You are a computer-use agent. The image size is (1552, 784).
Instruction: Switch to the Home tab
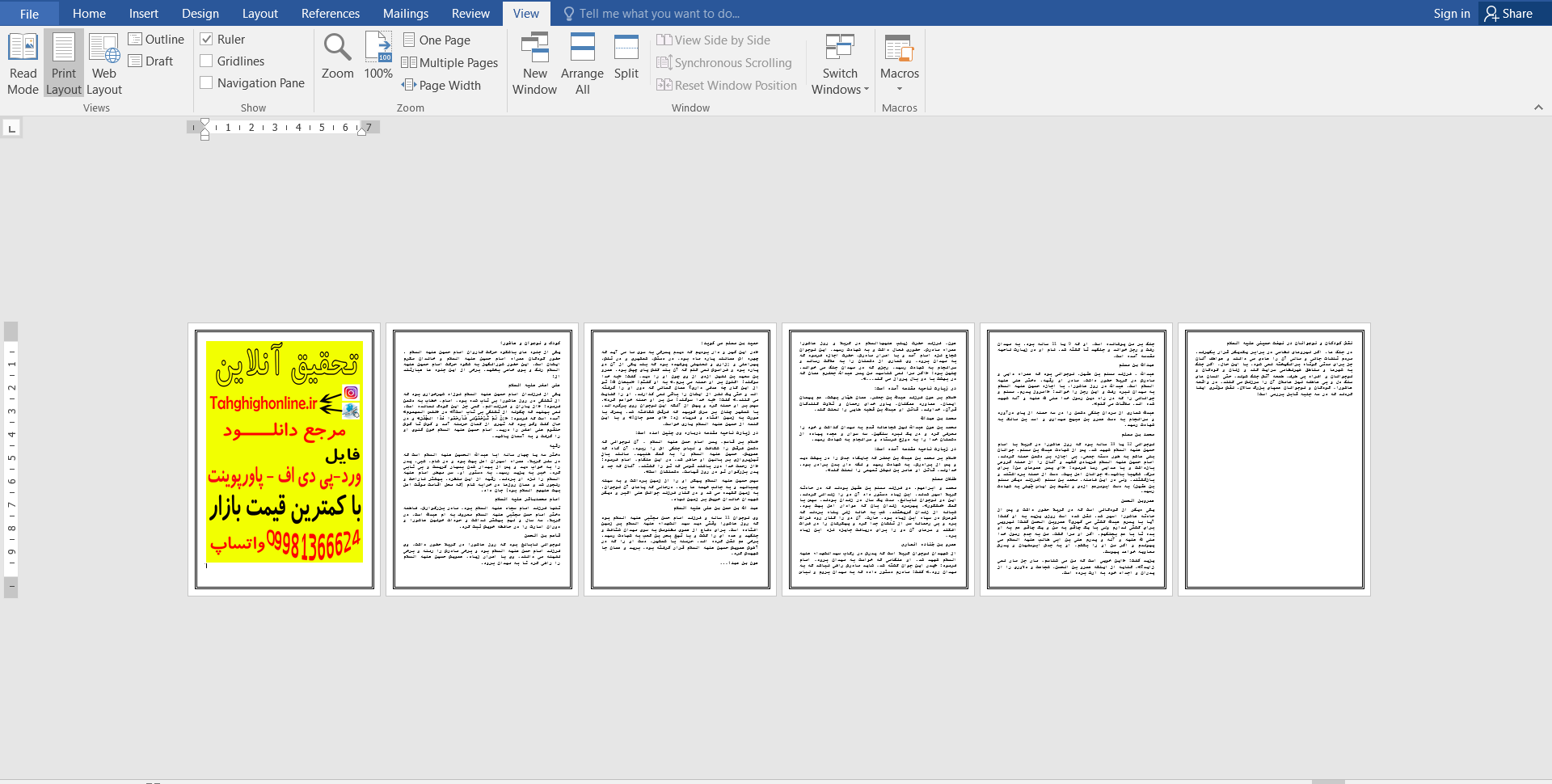tap(89, 13)
